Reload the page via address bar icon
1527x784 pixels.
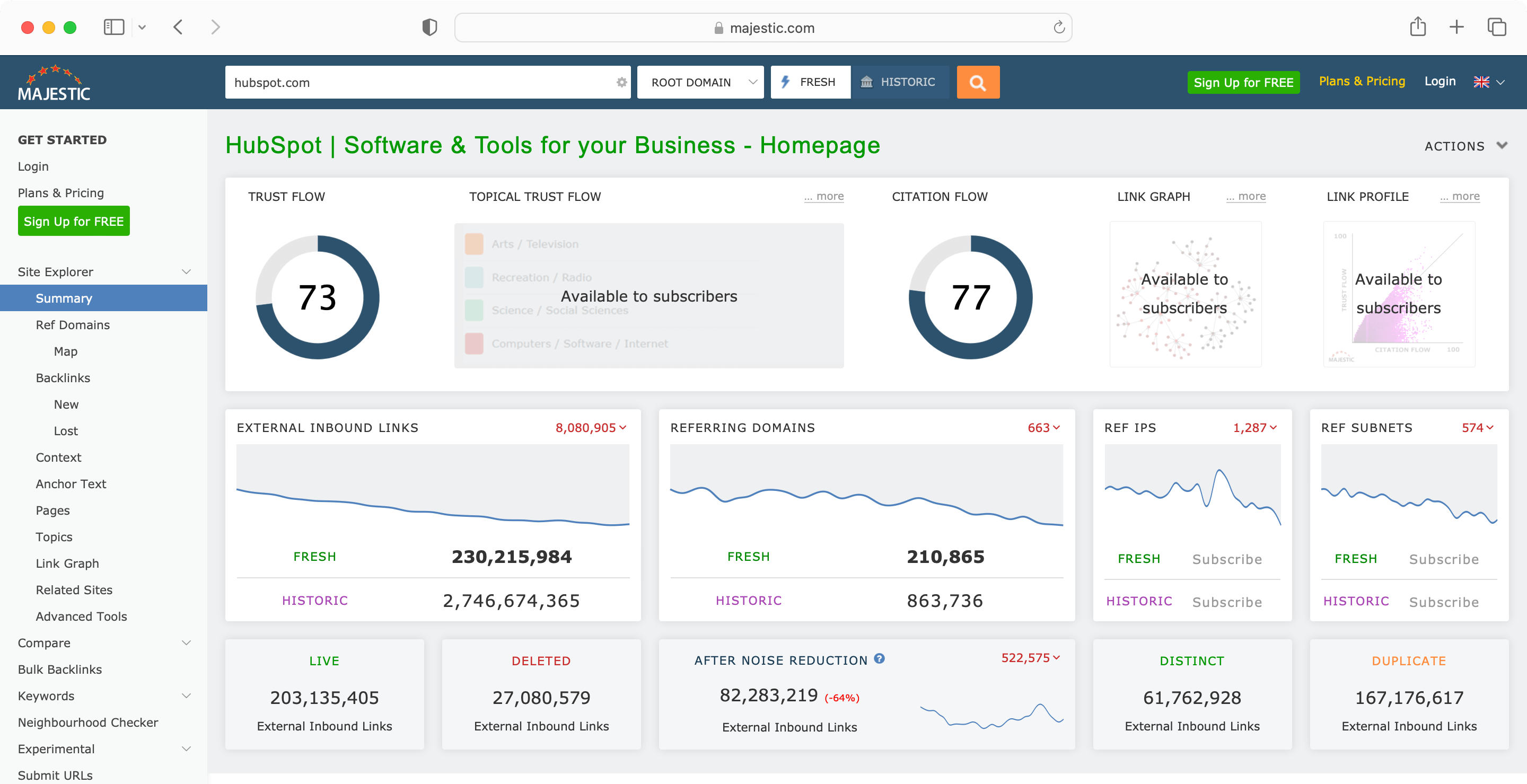[x=1059, y=27]
